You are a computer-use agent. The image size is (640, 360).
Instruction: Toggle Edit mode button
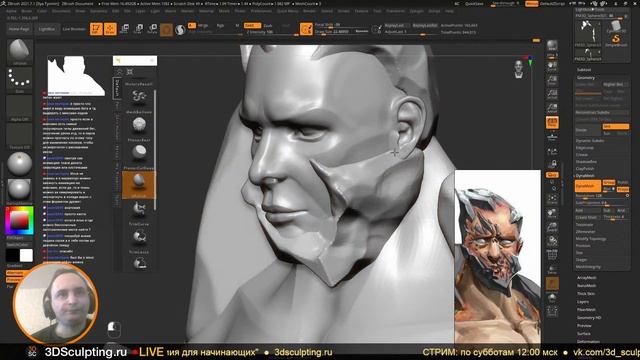[96, 29]
